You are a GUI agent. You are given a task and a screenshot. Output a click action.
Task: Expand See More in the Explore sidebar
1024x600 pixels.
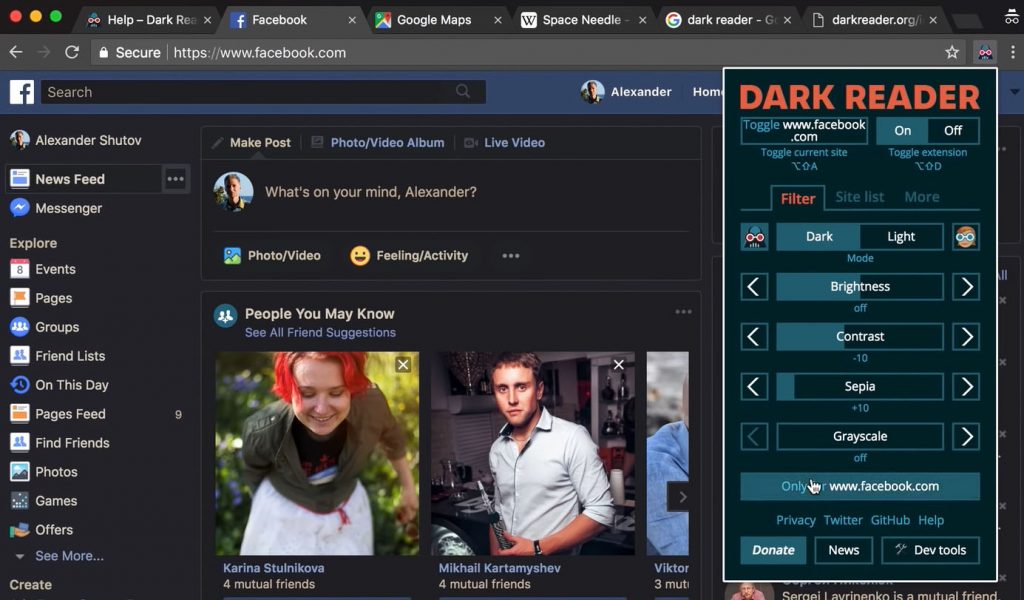click(x=69, y=556)
